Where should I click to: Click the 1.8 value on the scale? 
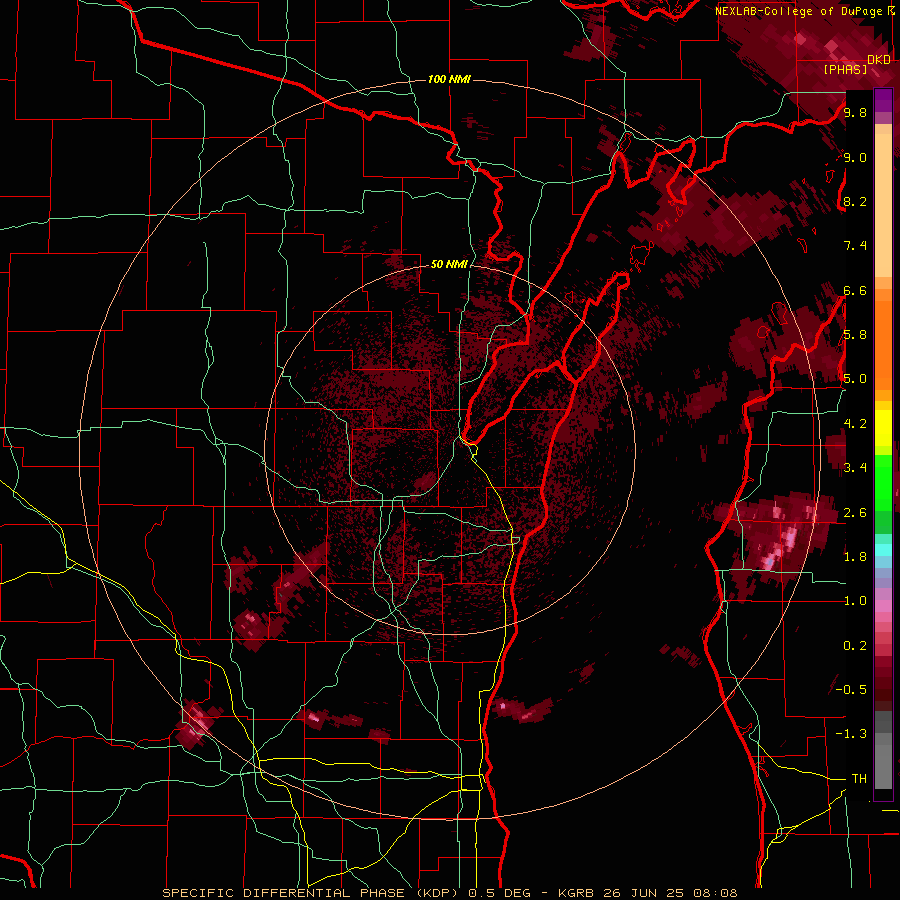coord(855,557)
